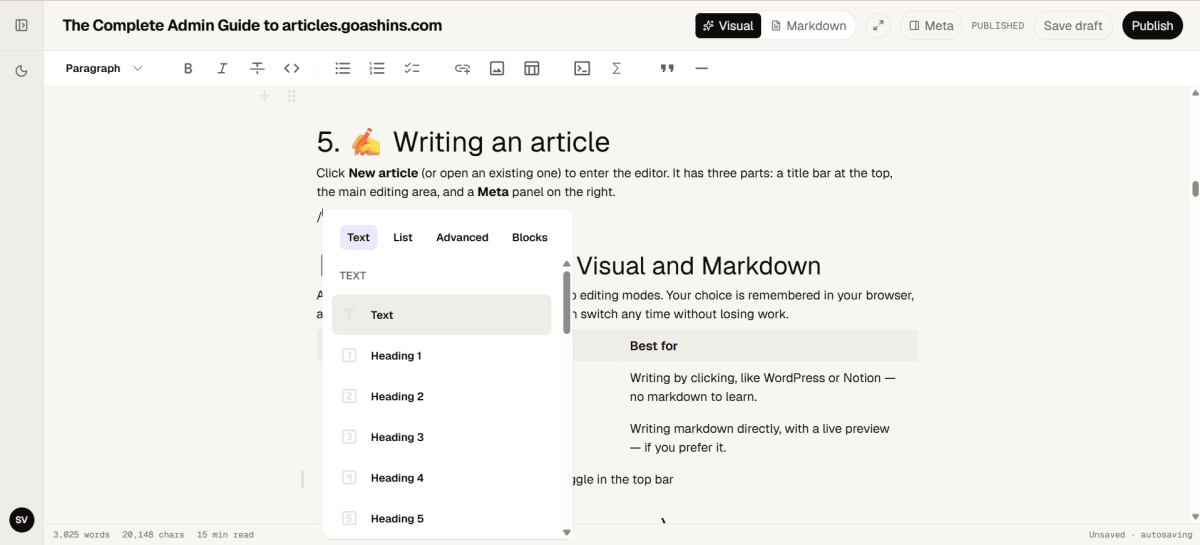Viewport: 1200px width, 545px height.
Task: Click the page scroll up arrow
Action: (x=1194, y=93)
